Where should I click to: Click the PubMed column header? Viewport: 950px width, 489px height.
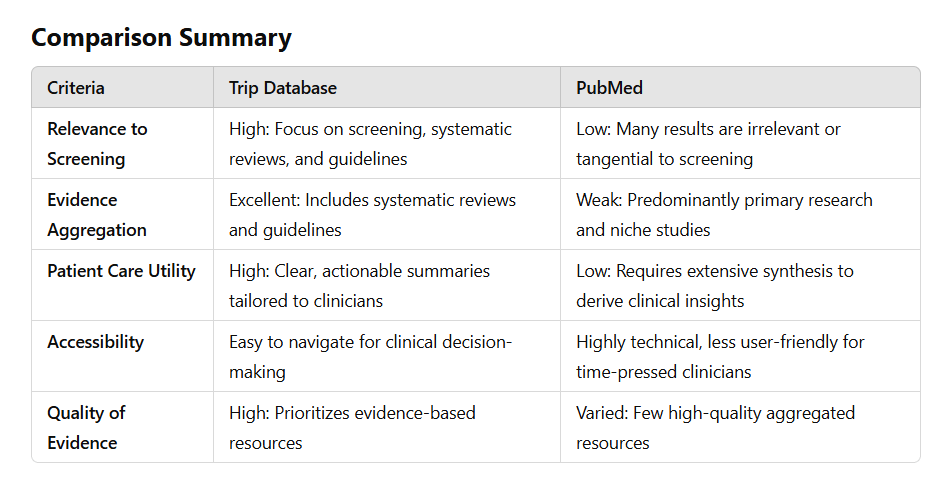pos(609,88)
